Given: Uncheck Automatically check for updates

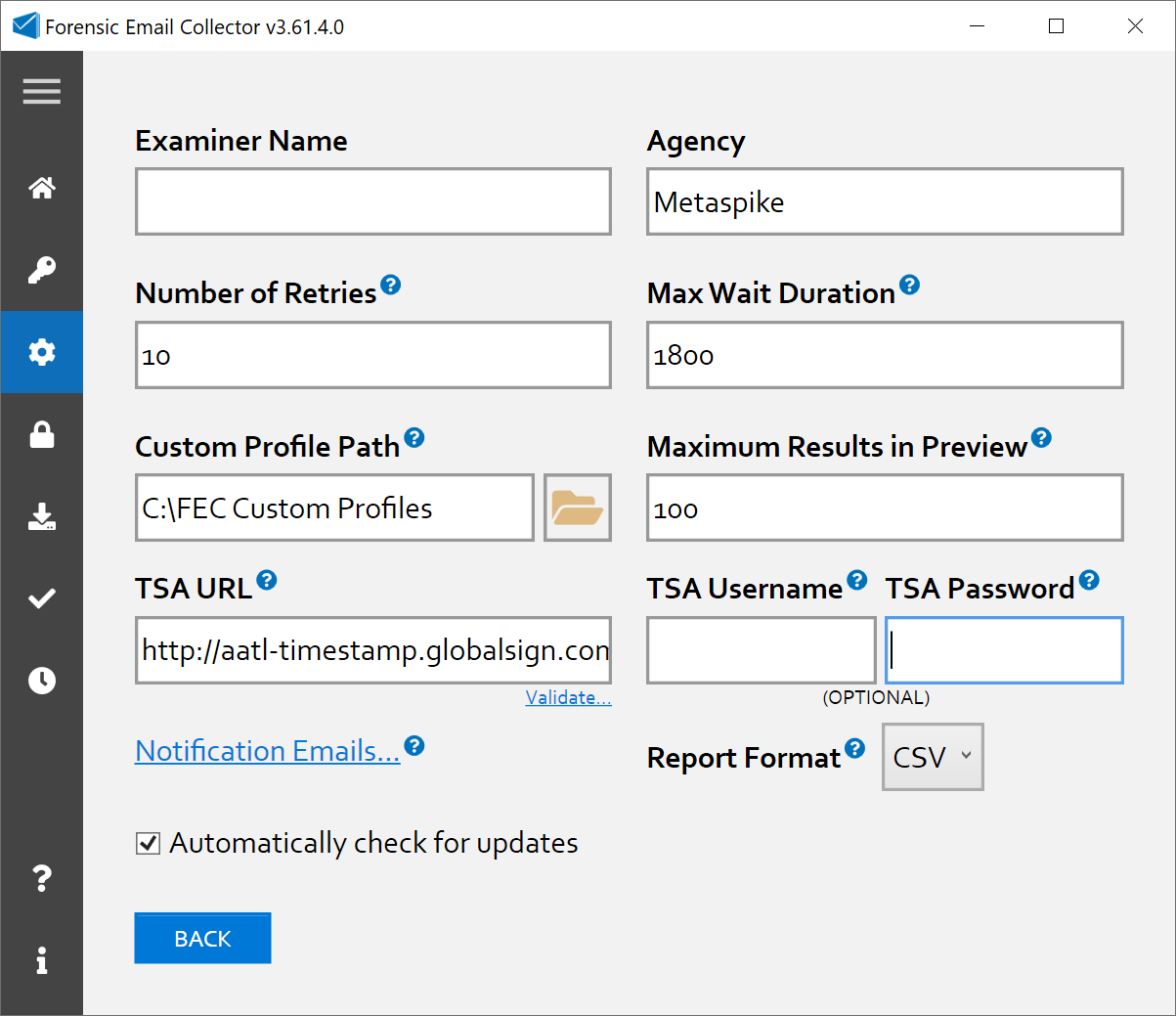Looking at the screenshot, I should 148,843.
